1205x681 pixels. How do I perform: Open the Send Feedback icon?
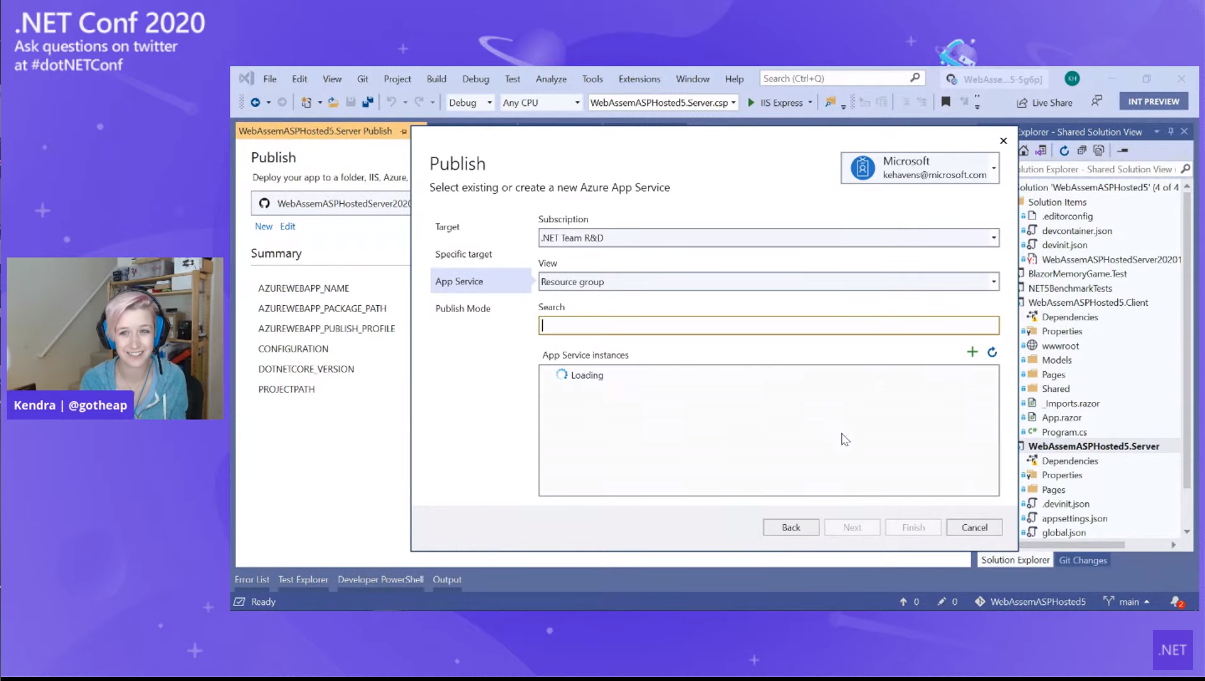coord(1097,101)
